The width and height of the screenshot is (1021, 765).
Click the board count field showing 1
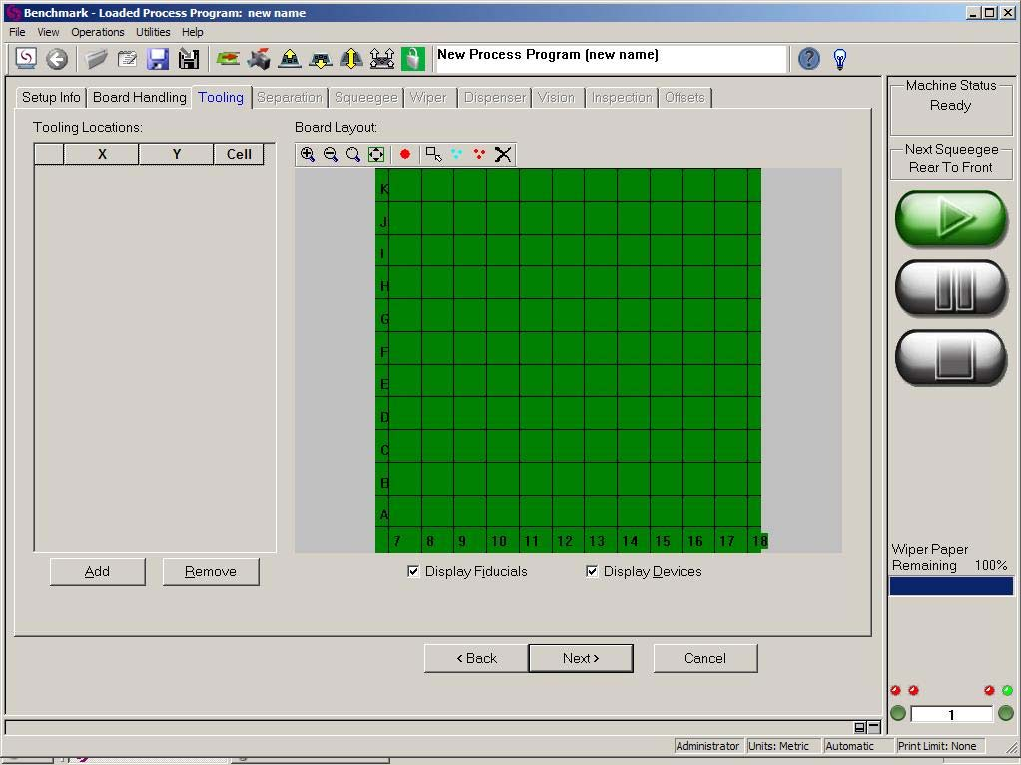(951, 714)
